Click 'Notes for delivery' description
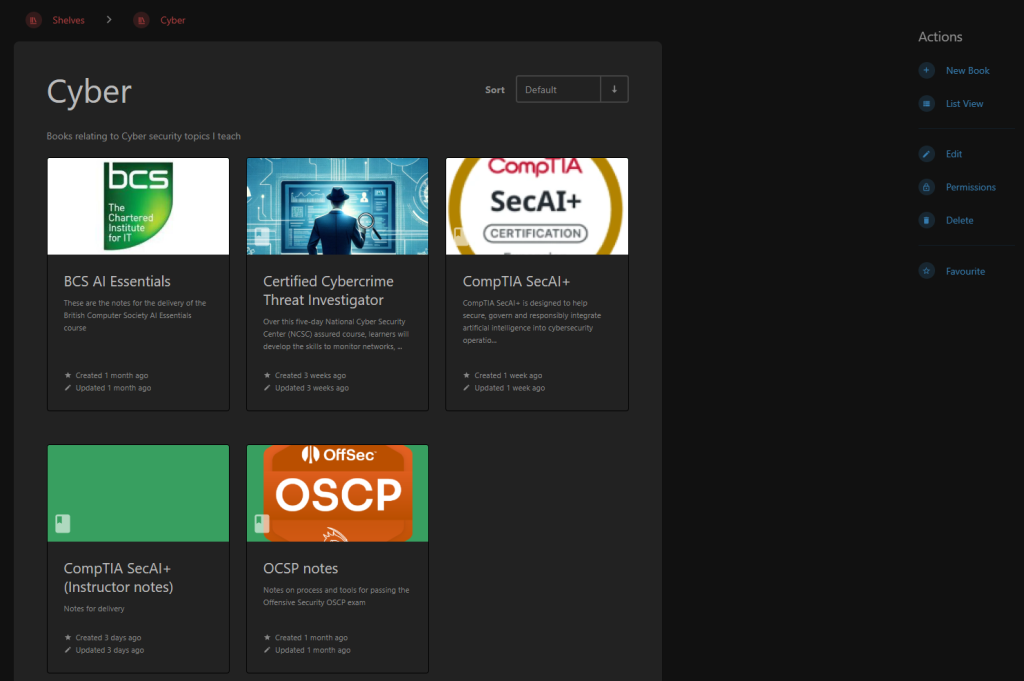Image resolution: width=1024 pixels, height=681 pixels. click(94, 609)
